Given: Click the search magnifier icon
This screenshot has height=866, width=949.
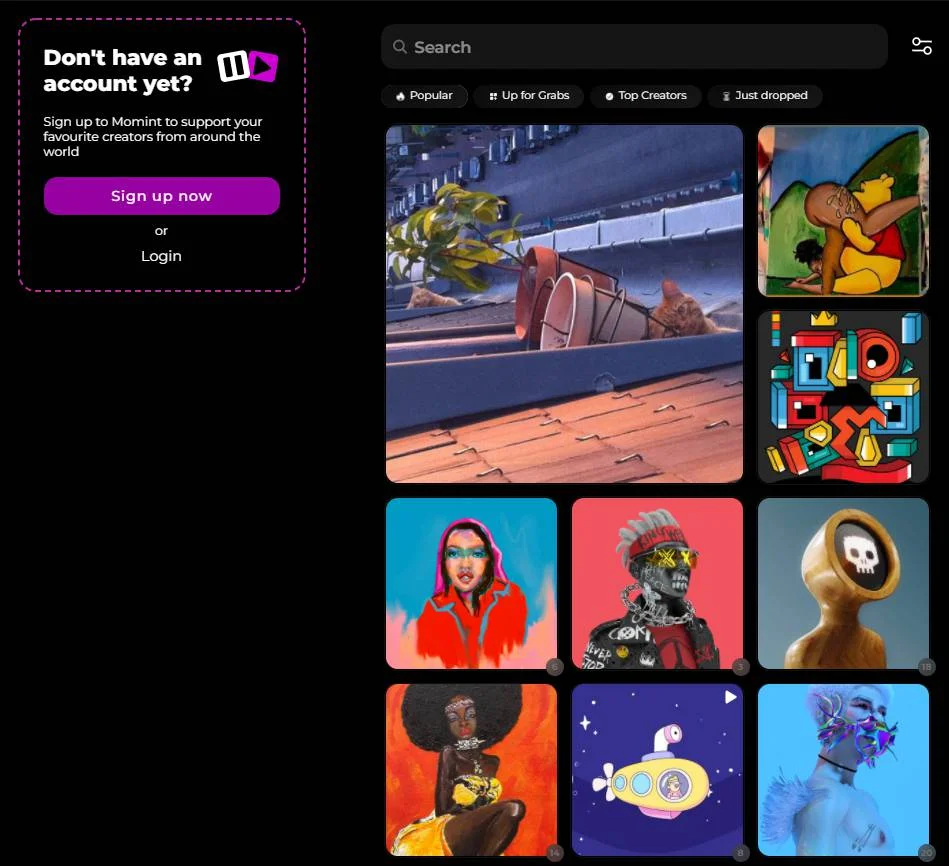Looking at the screenshot, I should (x=400, y=47).
